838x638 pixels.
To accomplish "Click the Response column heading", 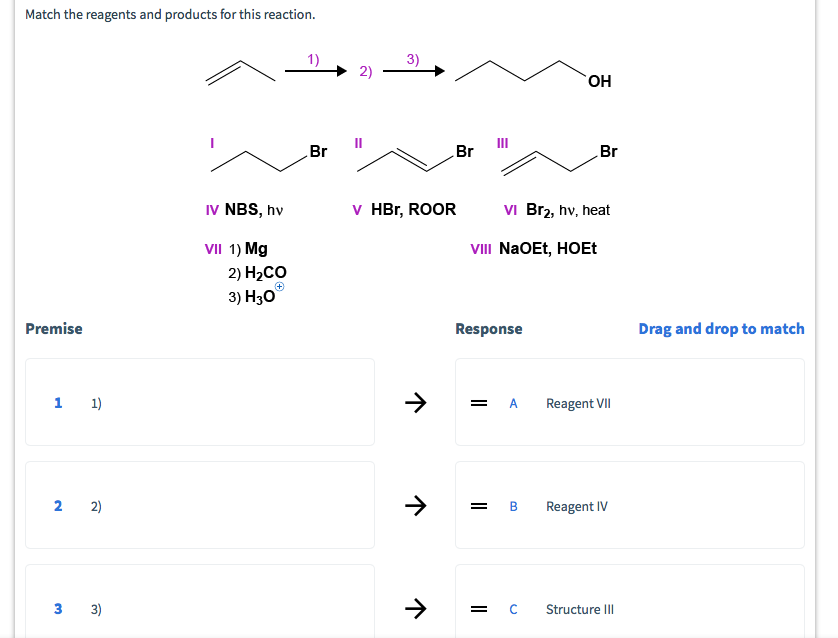I will tap(488, 329).
